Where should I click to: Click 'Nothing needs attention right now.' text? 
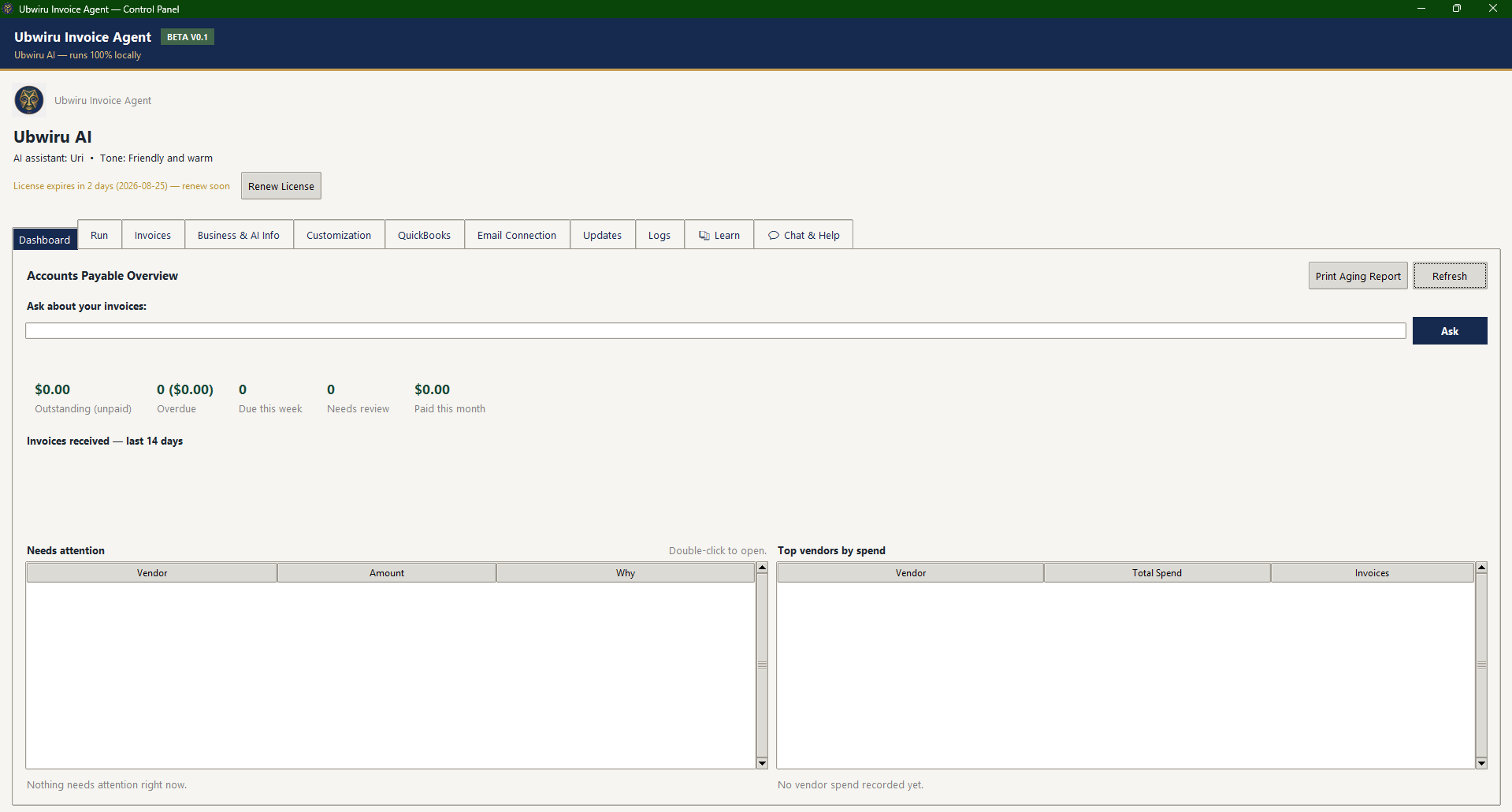pyautogui.click(x=107, y=785)
